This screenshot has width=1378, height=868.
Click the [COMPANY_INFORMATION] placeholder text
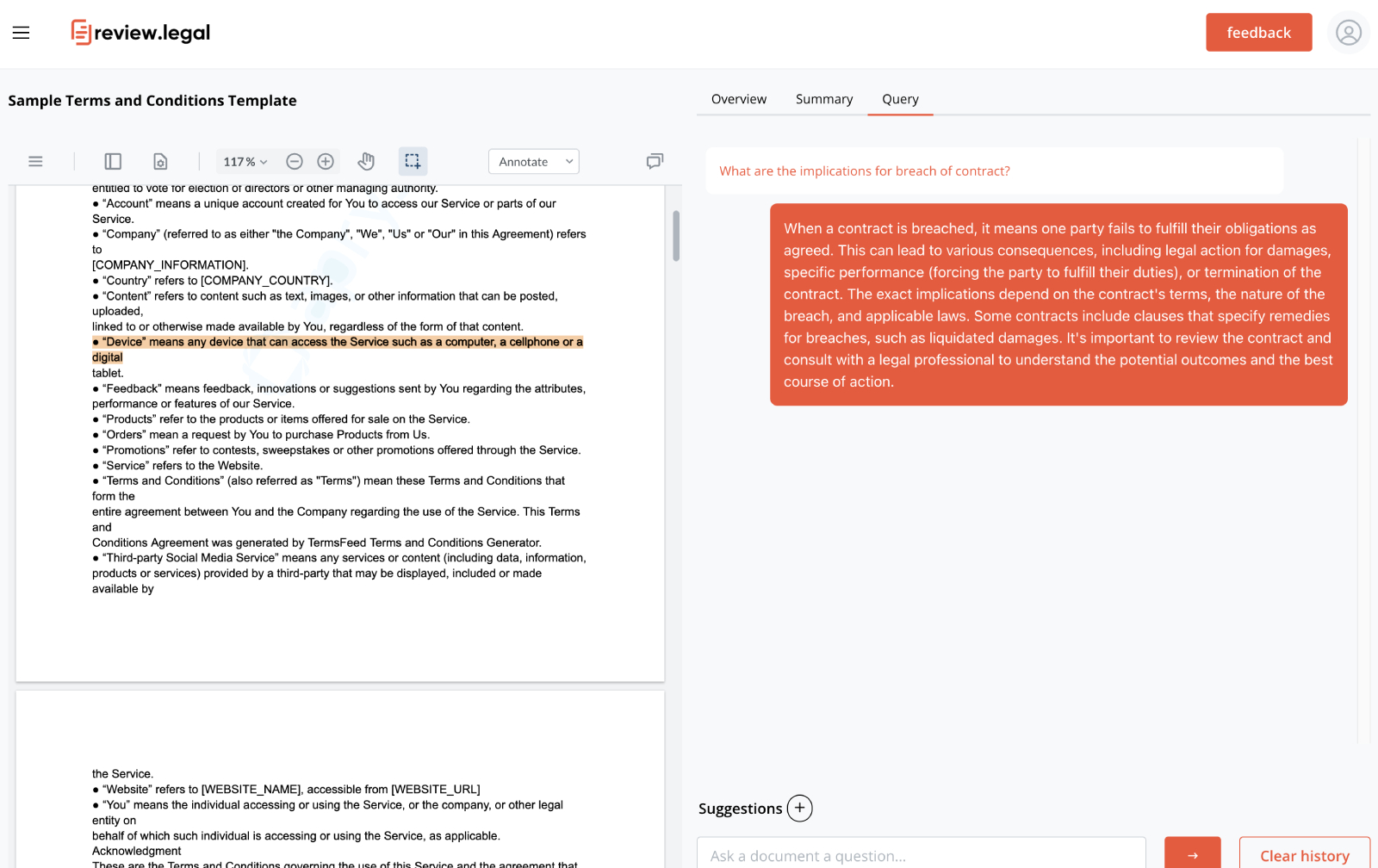(x=171, y=265)
